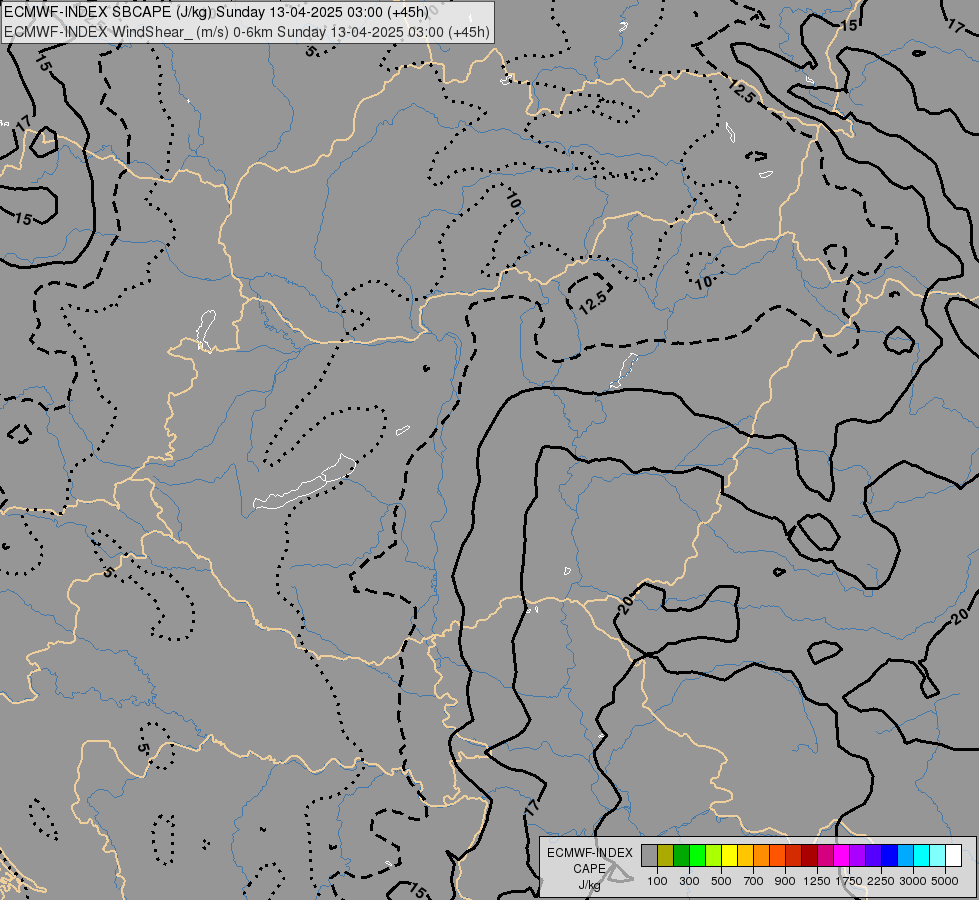
Task: Click the legend label "ECMWF-INDEX"
Action: 589,853
